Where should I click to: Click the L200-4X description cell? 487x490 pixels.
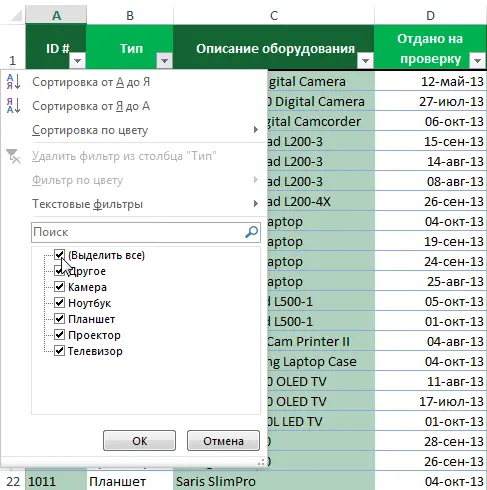pos(321,201)
